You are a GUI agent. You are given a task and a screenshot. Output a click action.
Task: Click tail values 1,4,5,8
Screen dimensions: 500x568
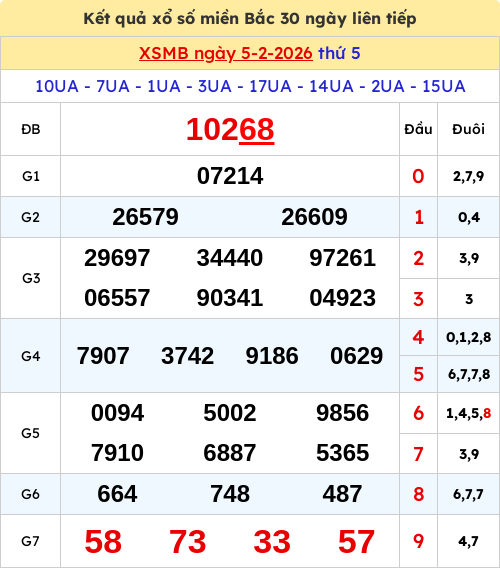click(468, 413)
